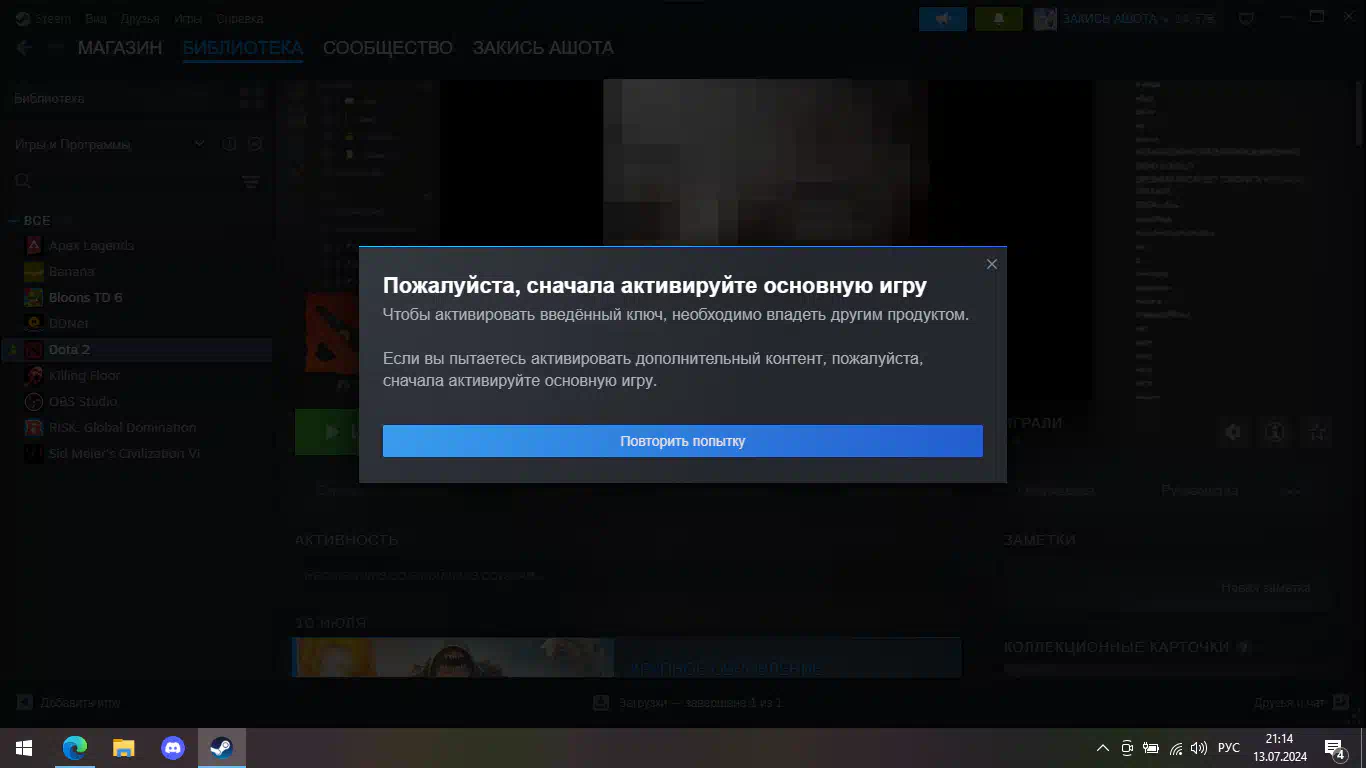Collapse the ВСЕ category
The height and width of the screenshot is (768, 1366).
(30, 221)
